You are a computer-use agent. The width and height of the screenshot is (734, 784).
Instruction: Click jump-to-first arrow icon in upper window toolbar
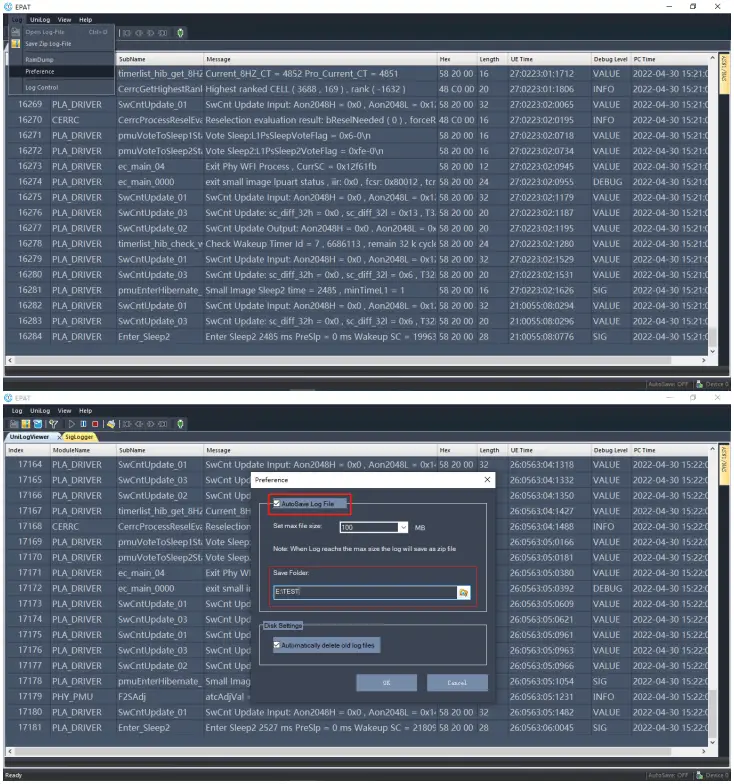pos(127,33)
